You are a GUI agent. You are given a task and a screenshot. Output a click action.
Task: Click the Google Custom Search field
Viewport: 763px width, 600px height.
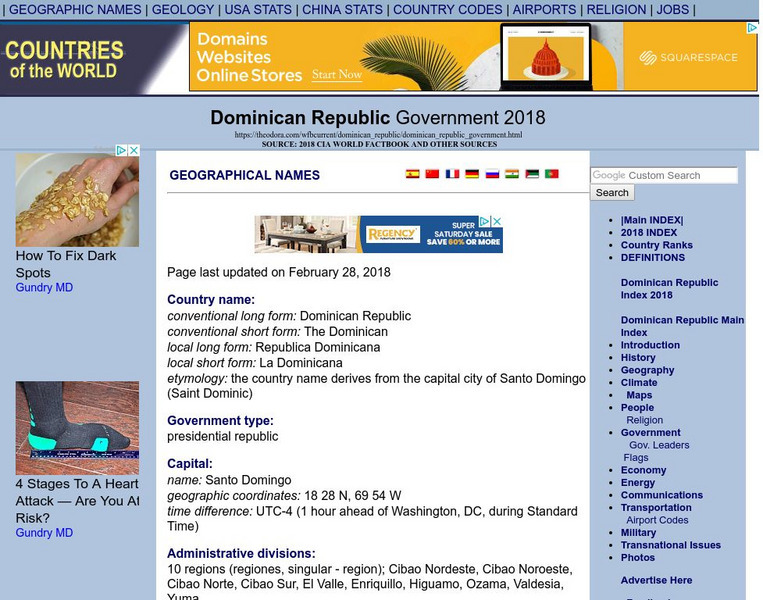tap(664, 175)
